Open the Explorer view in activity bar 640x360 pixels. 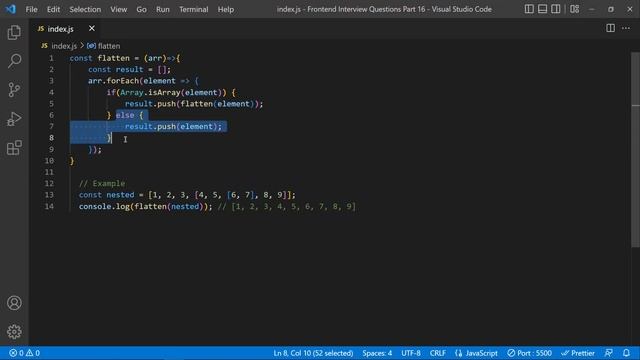pyautogui.click(x=14, y=33)
